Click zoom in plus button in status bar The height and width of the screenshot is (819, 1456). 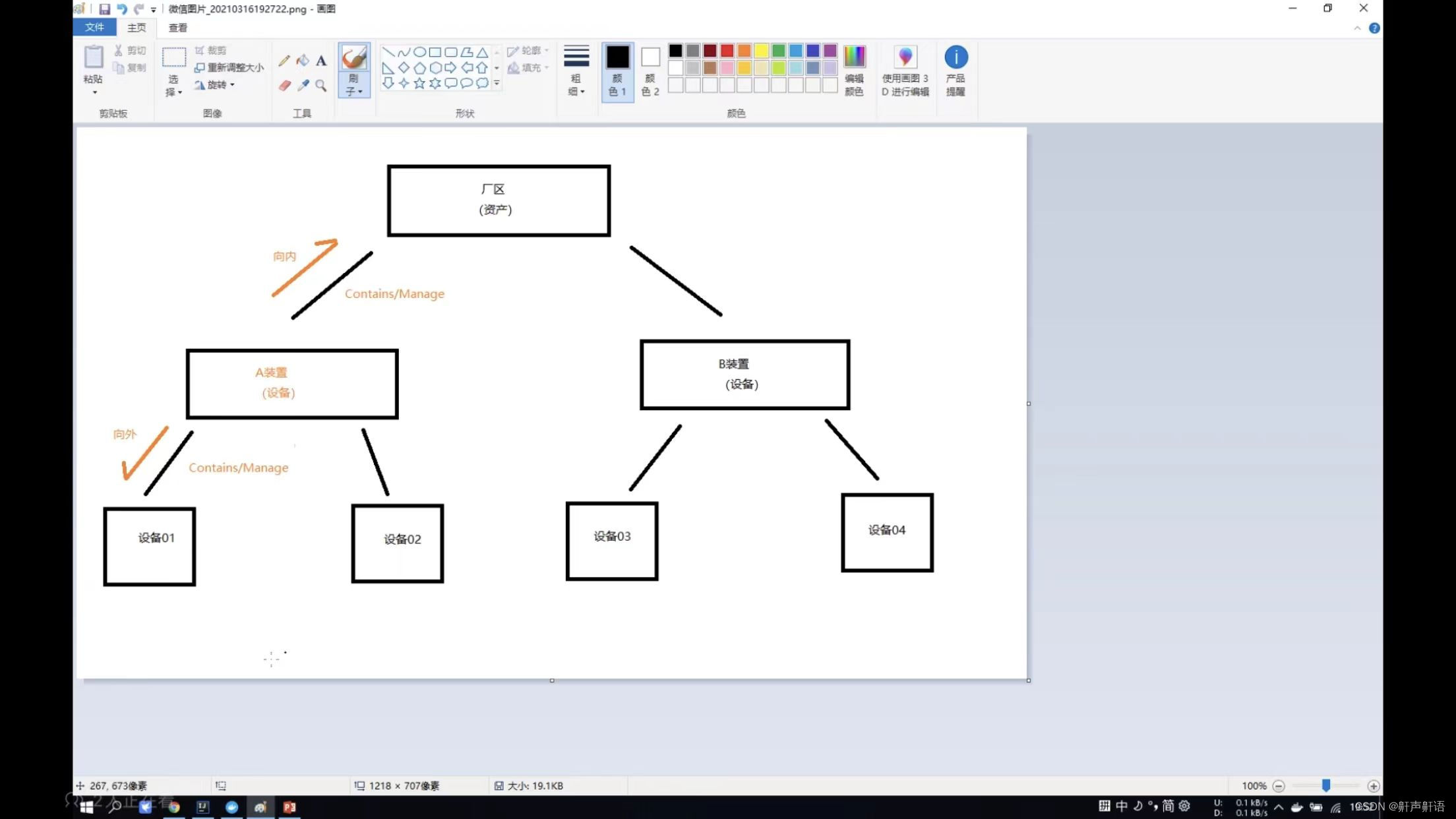(1374, 785)
